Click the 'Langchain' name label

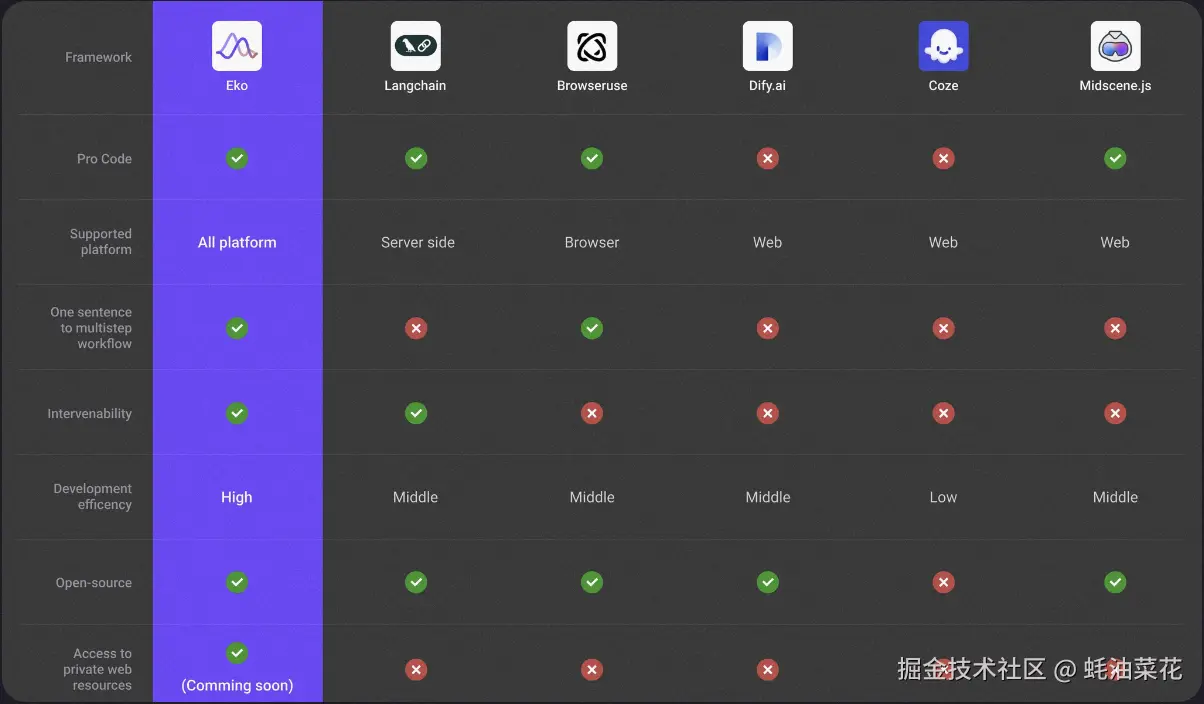(x=415, y=86)
